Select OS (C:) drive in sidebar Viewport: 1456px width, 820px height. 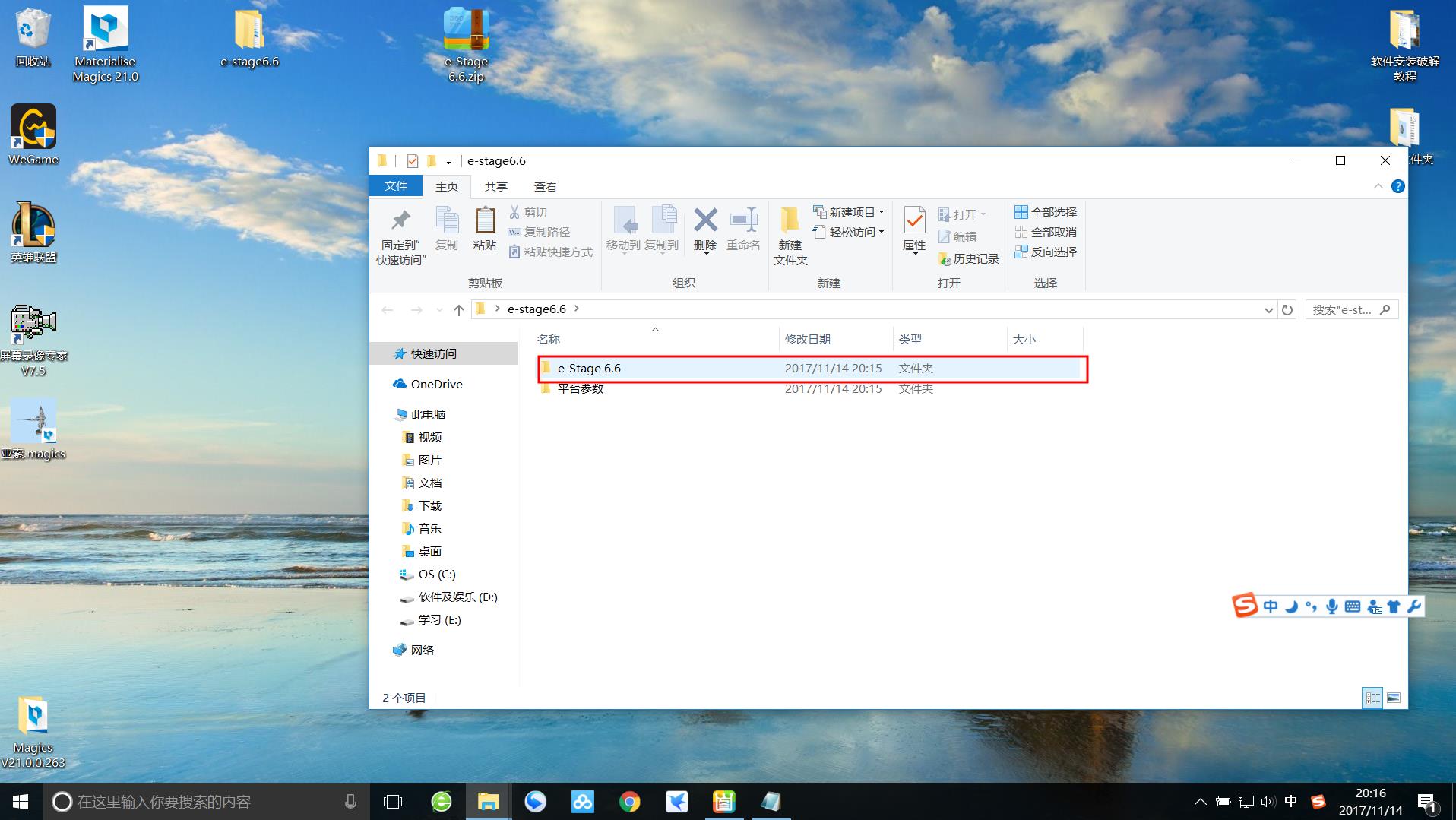436,574
